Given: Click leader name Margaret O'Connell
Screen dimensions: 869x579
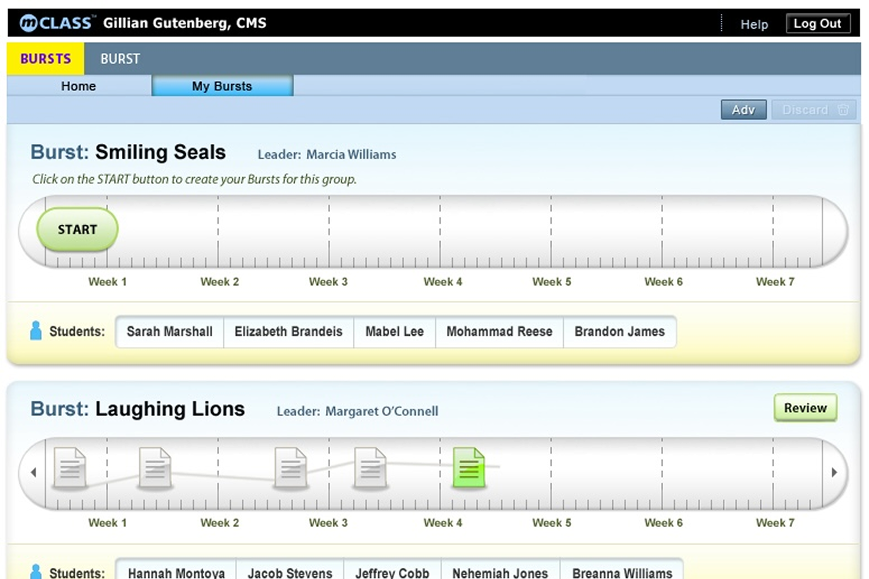Looking at the screenshot, I should point(381,411).
